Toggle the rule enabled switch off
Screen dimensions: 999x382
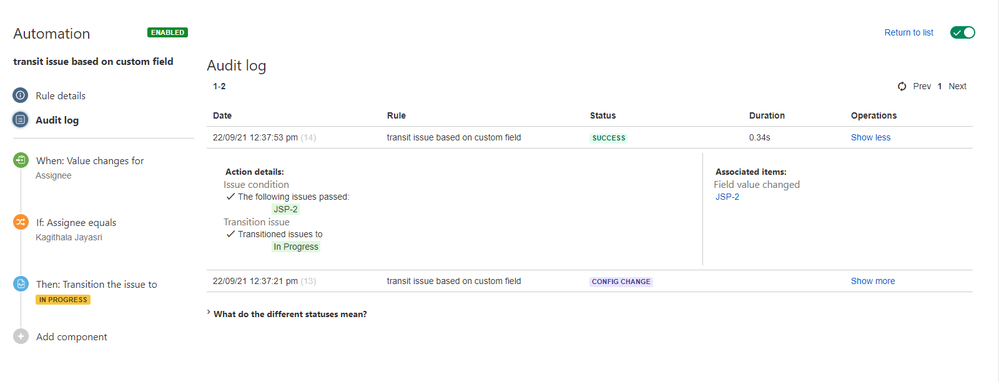click(x=962, y=32)
